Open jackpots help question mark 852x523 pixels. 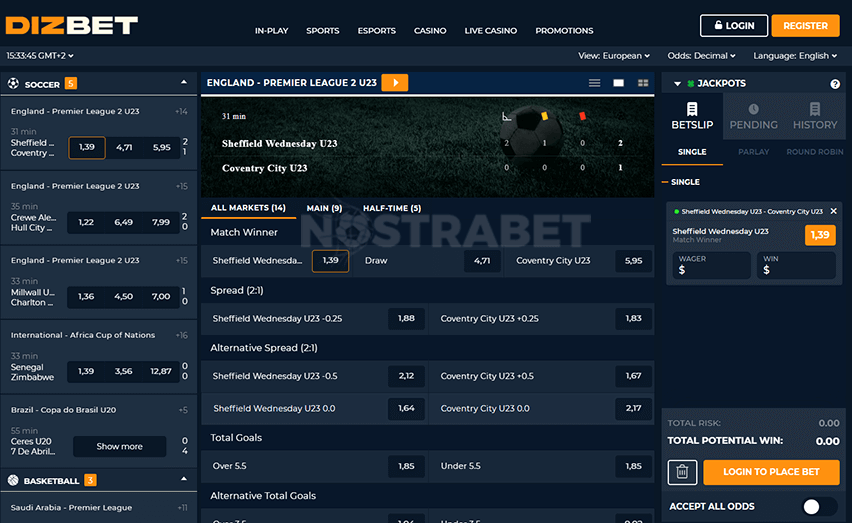(835, 84)
